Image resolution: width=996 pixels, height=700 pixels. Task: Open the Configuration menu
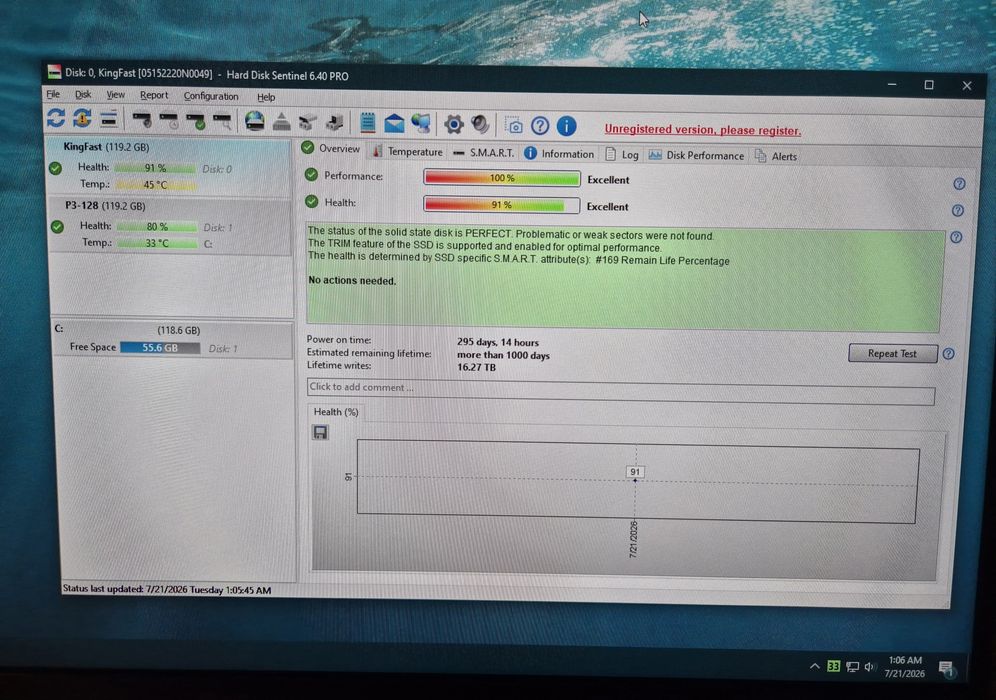(x=211, y=96)
